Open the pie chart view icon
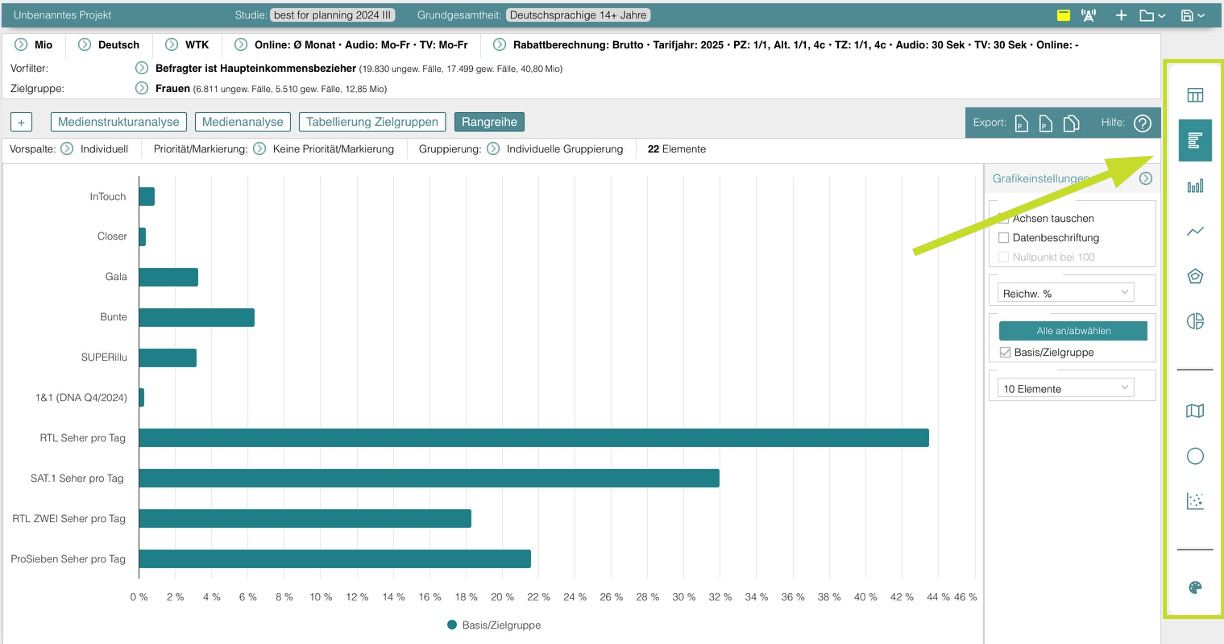This screenshot has height=644, width=1224. (1194, 321)
